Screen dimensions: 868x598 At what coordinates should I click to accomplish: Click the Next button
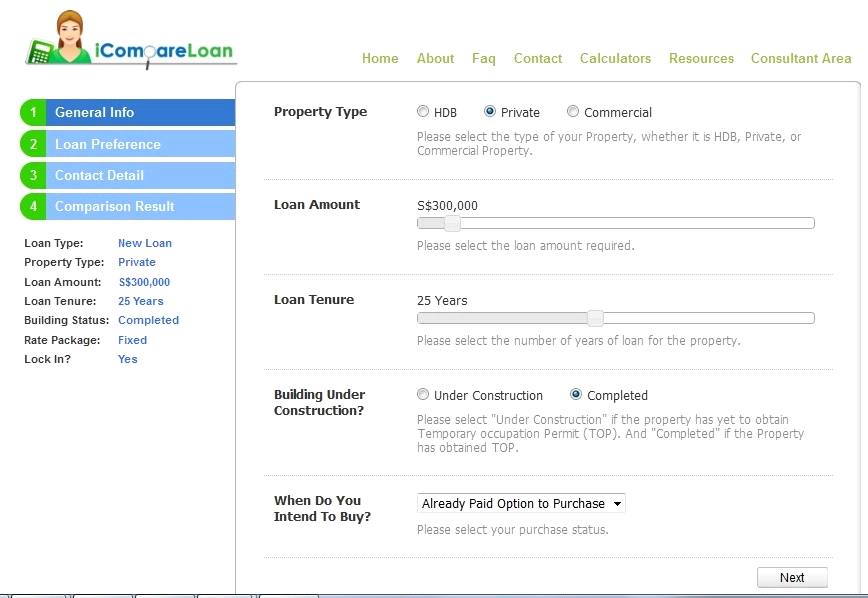pyautogui.click(x=792, y=578)
